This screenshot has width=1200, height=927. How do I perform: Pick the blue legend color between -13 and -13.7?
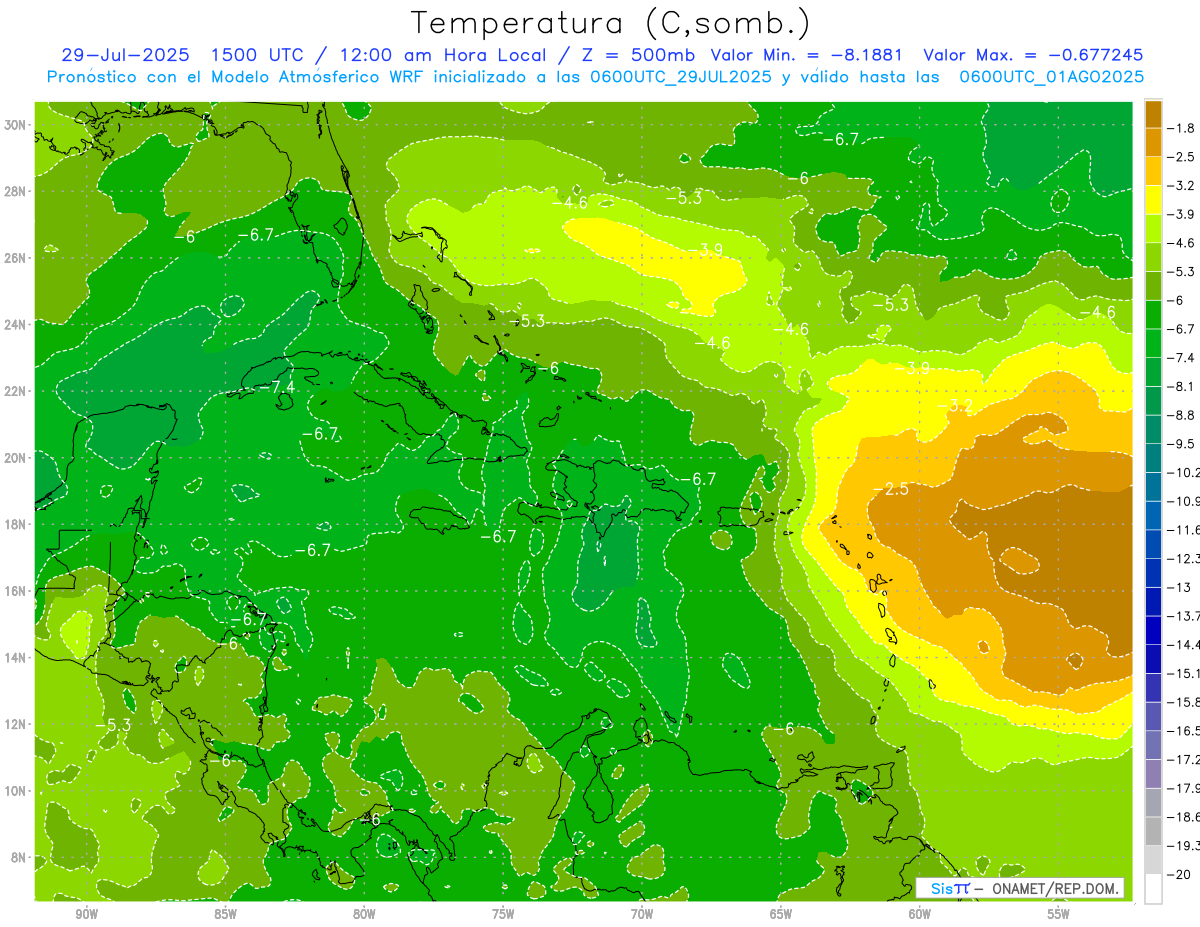click(1153, 602)
